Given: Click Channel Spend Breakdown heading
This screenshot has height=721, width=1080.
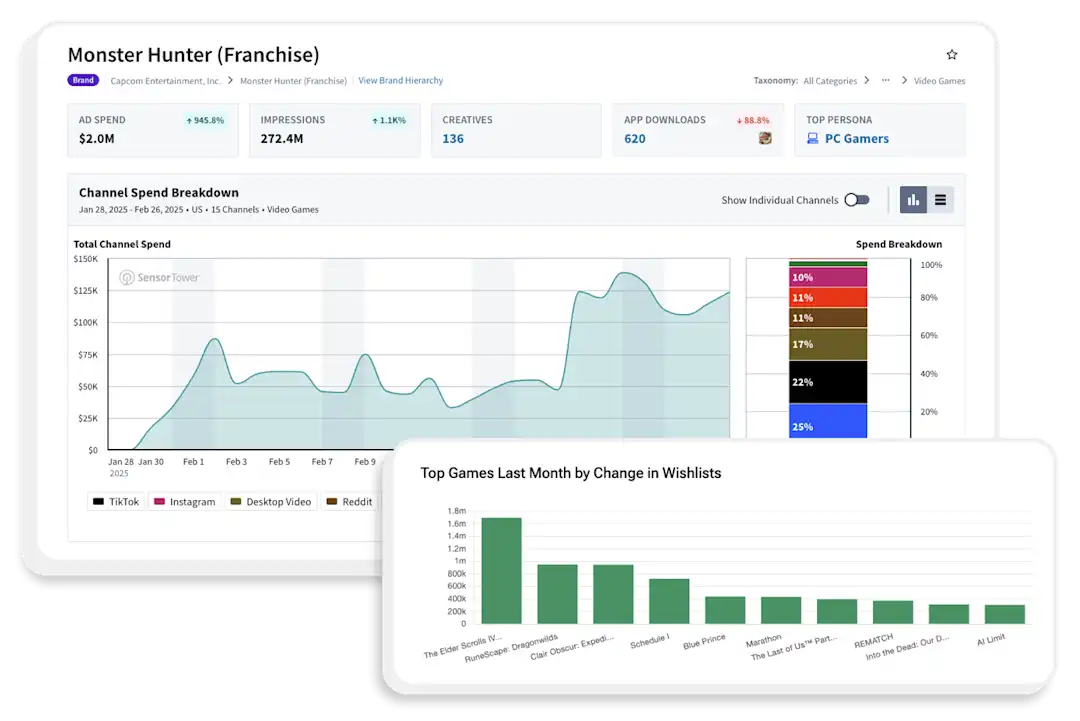Looking at the screenshot, I should click(x=159, y=193).
